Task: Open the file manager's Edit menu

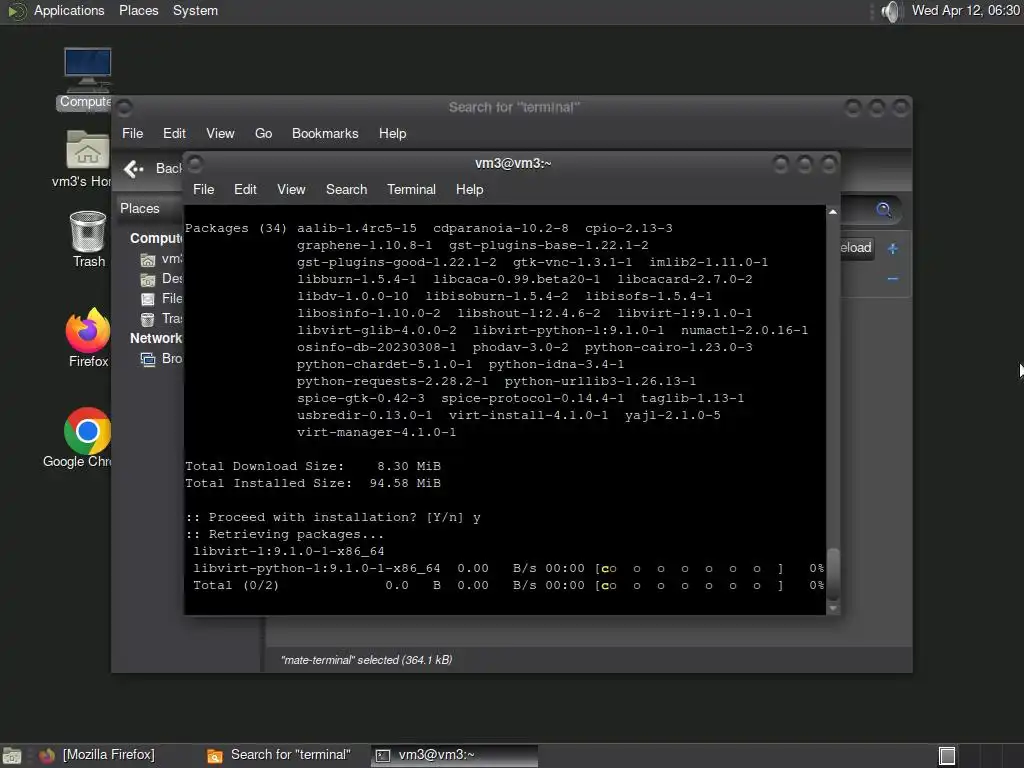Action: pyautogui.click(x=174, y=133)
